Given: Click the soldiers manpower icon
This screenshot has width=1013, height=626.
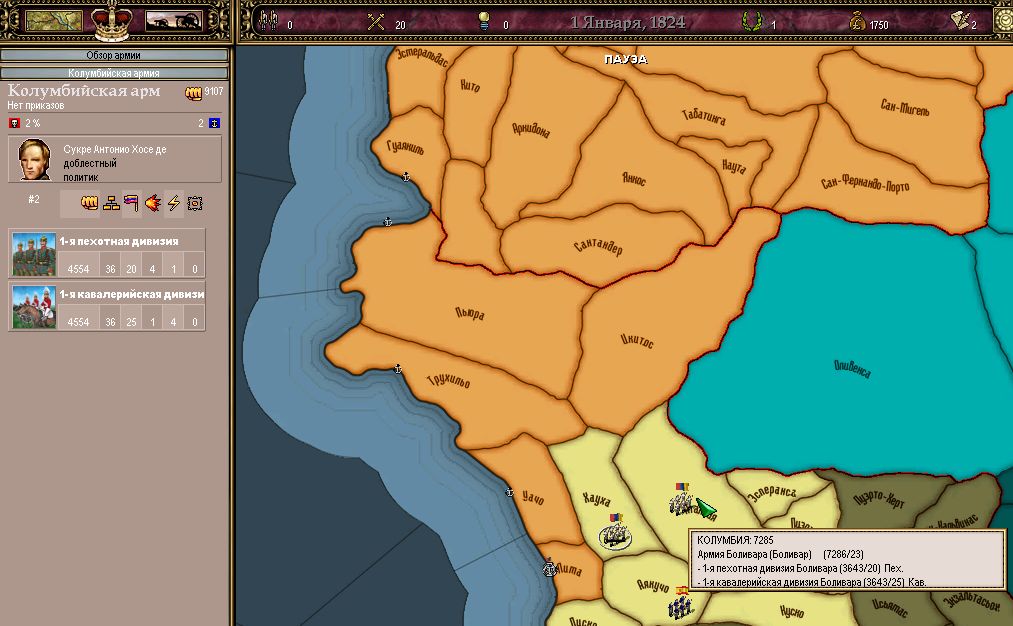Looking at the screenshot, I should tap(267, 21).
